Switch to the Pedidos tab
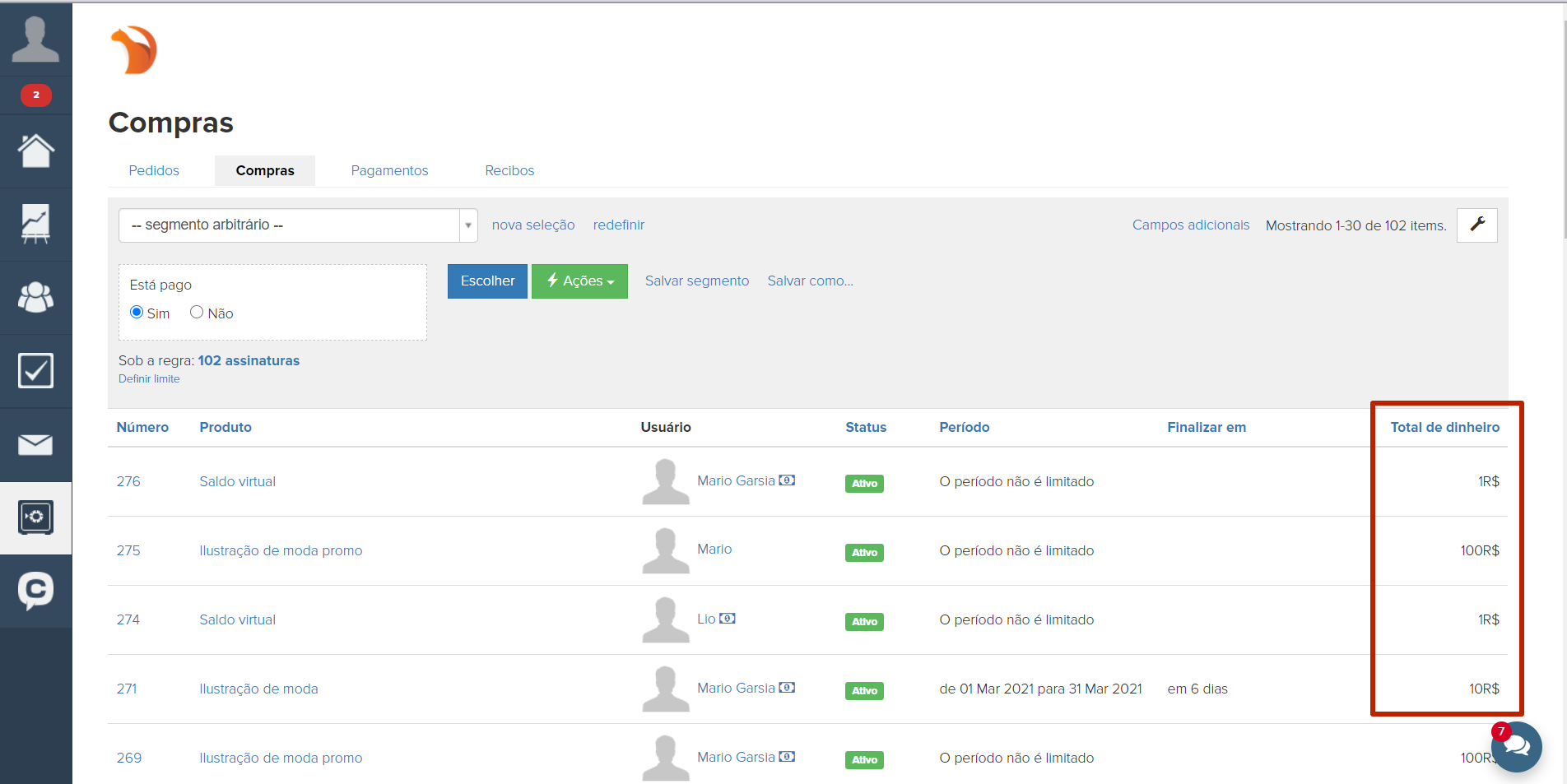Viewport: 1567px width, 784px height. click(154, 170)
